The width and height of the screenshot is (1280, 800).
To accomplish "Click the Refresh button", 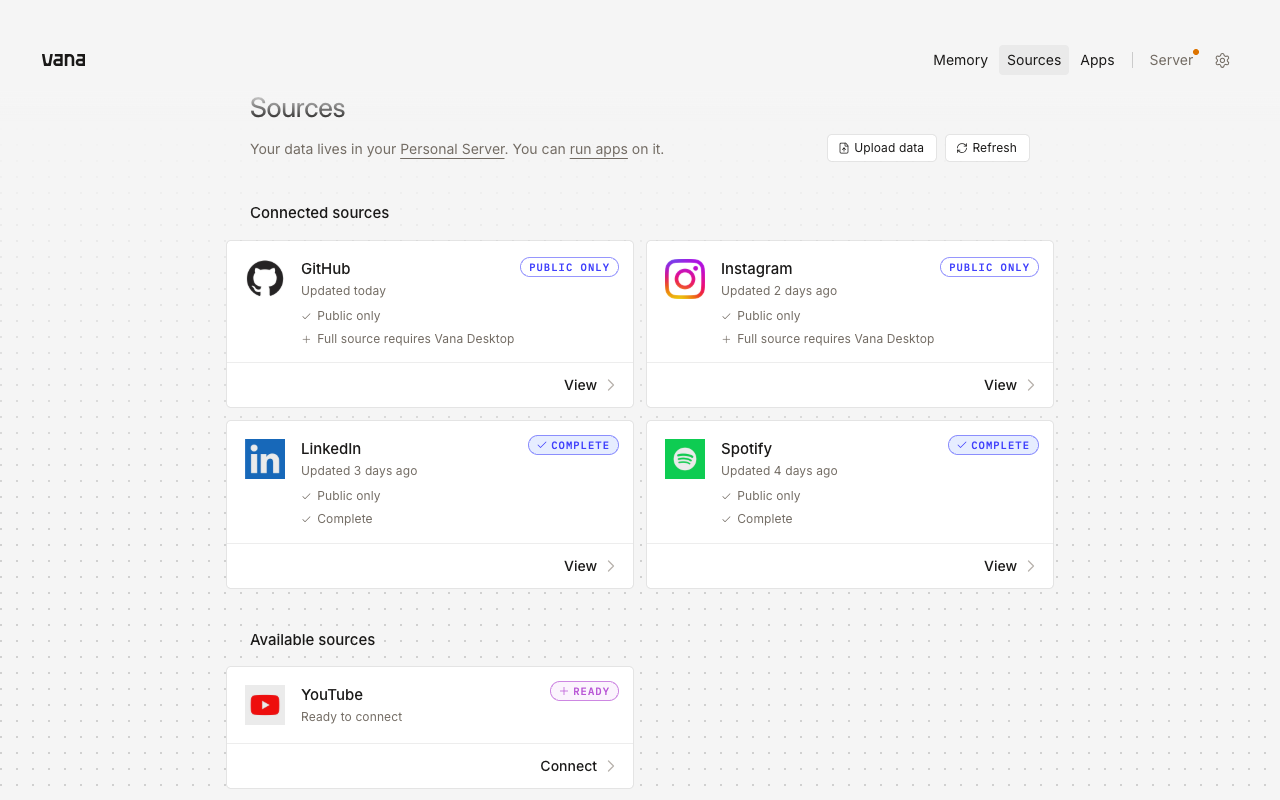I will [987, 148].
